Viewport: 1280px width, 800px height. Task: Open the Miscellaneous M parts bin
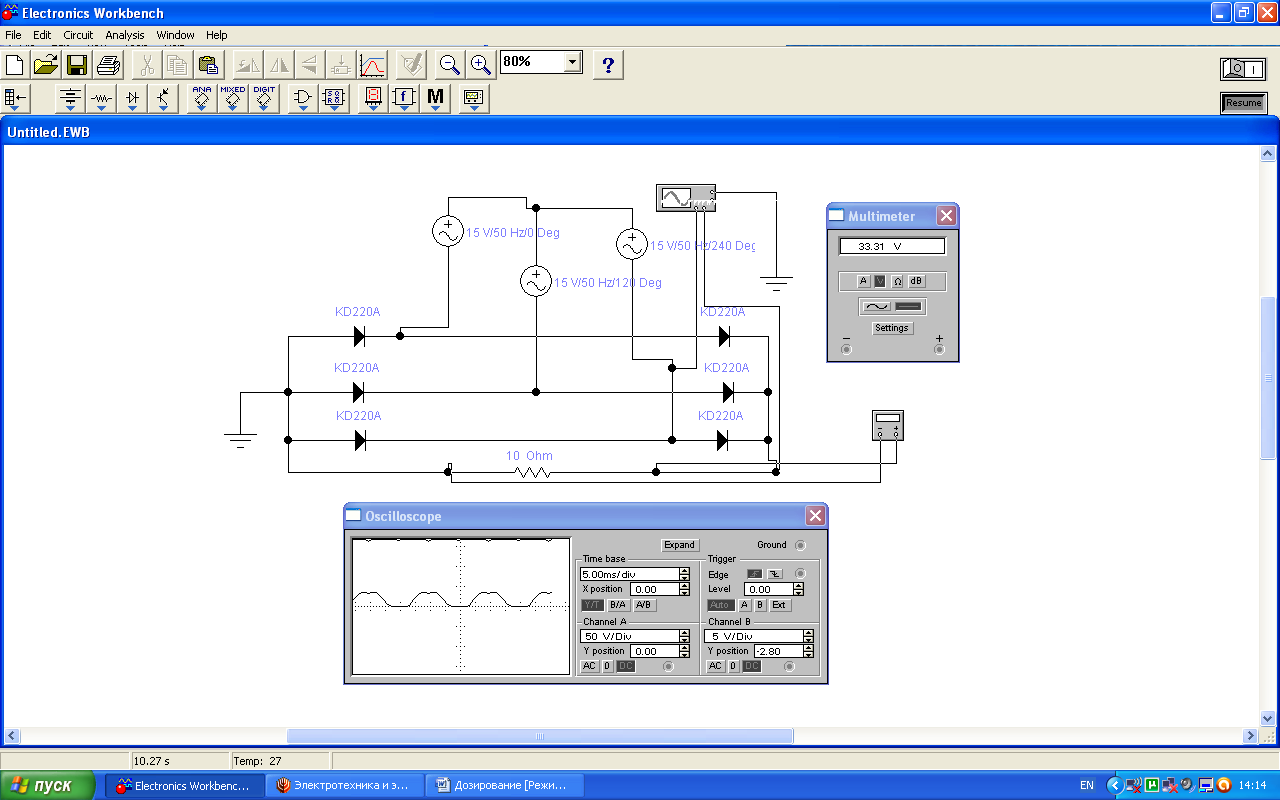(x=435, y=99)
